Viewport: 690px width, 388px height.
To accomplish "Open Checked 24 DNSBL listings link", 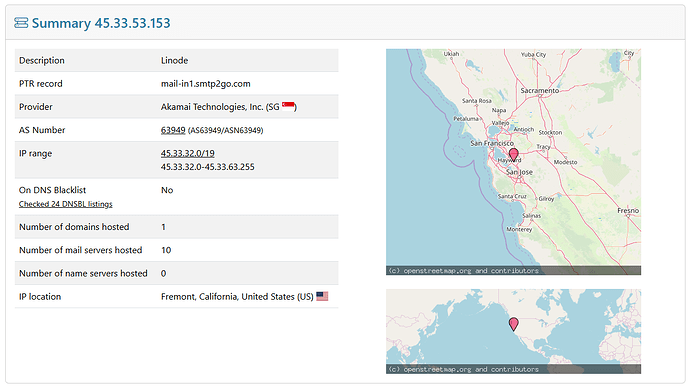I will (x=66, y=204).
